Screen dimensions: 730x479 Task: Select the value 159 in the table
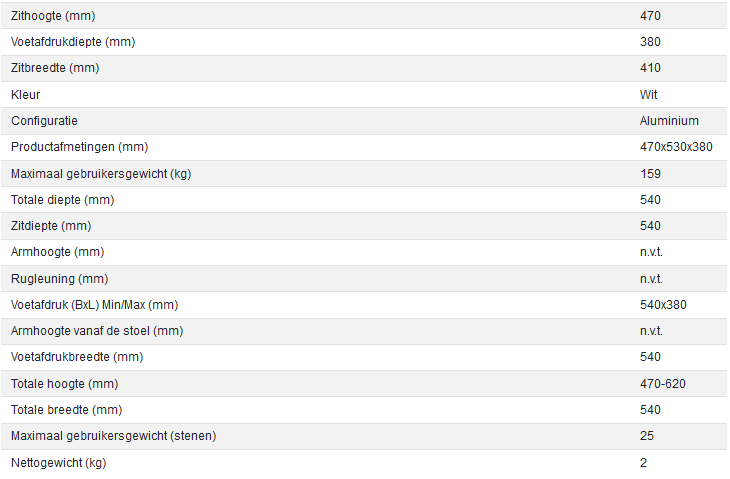[x=650, y=173]
